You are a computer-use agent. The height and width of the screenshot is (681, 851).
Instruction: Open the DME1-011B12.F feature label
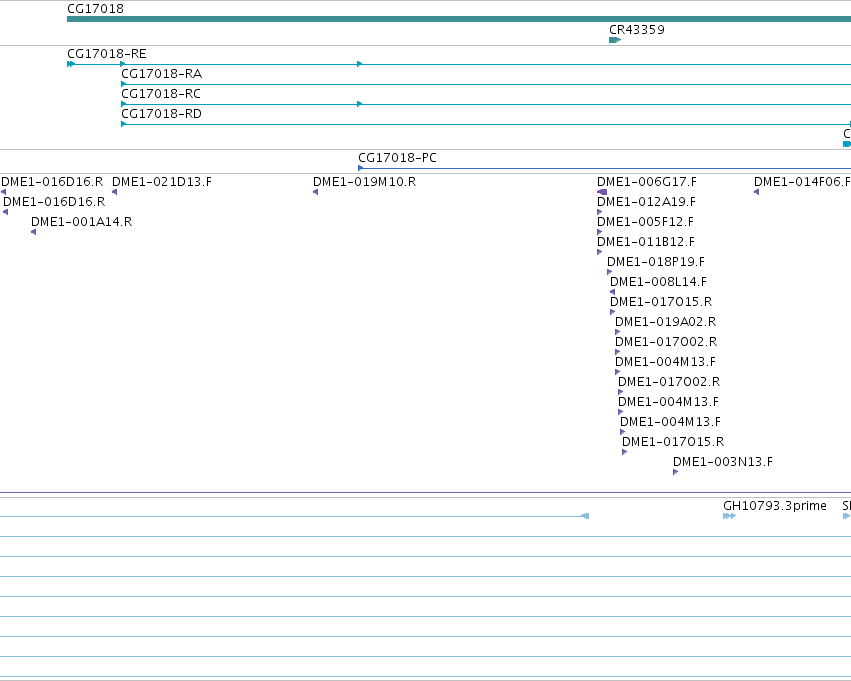pos(646,242)
